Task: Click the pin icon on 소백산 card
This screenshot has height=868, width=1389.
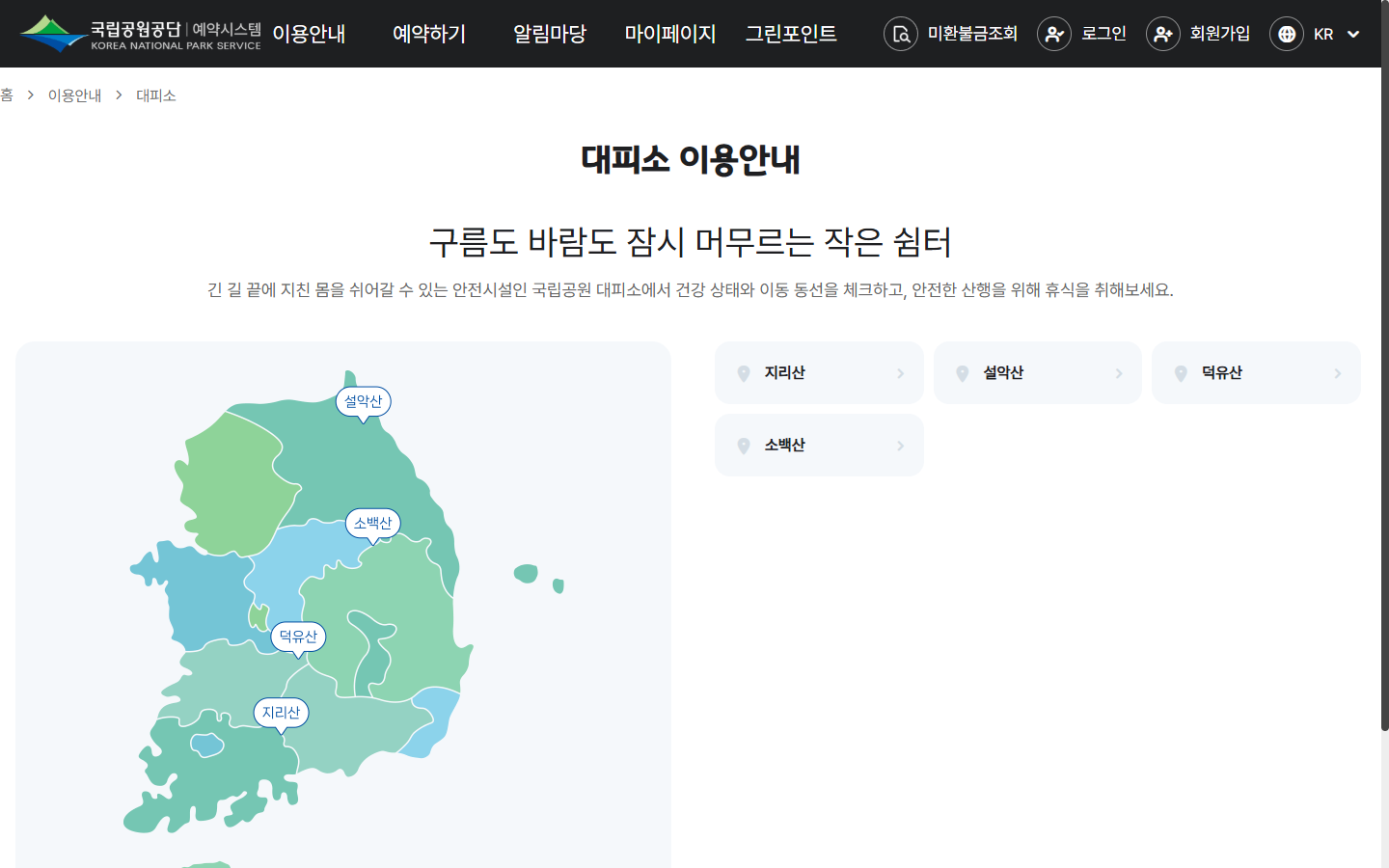Action: (x=744, y=446)
